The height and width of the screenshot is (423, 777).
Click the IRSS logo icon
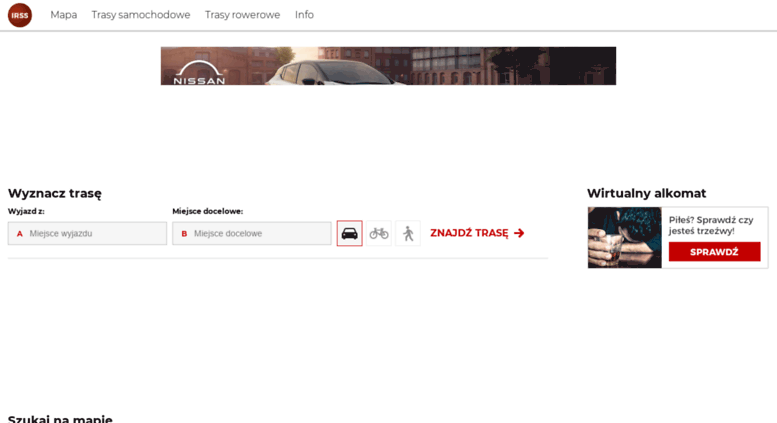[20, 15]
